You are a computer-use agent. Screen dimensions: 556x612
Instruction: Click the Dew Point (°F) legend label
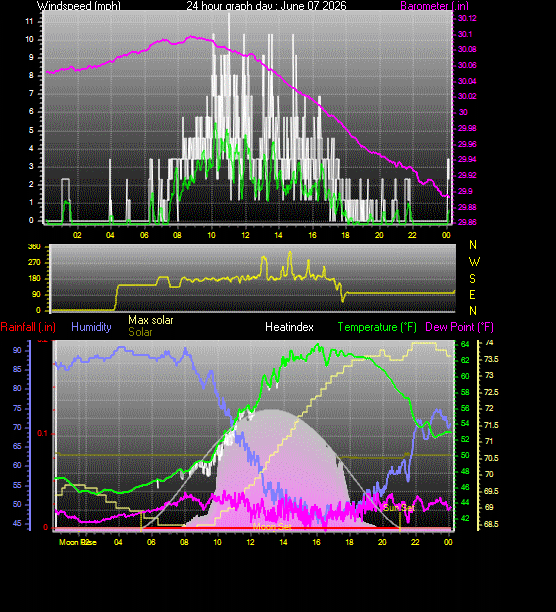[x=459, y=327]
